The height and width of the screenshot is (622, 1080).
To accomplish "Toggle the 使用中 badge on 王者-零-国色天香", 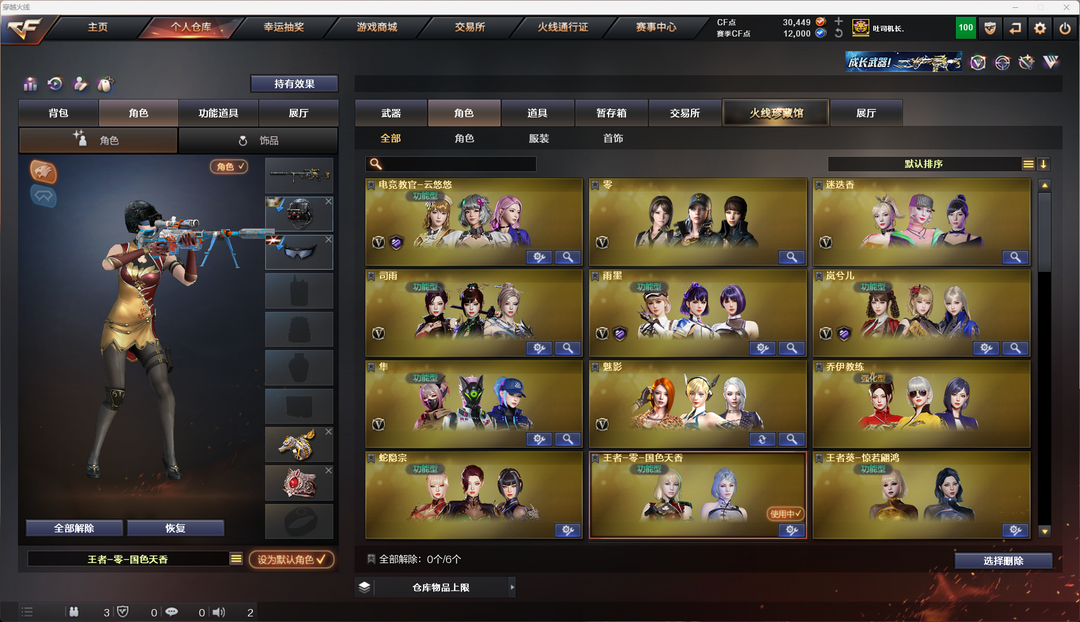I will 785,514.
